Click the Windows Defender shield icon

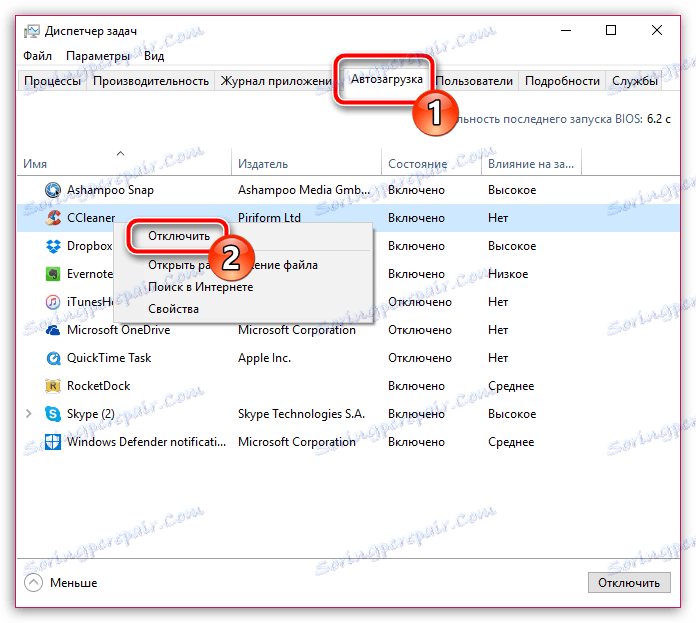pyautogui.click(x=53, y=442)
